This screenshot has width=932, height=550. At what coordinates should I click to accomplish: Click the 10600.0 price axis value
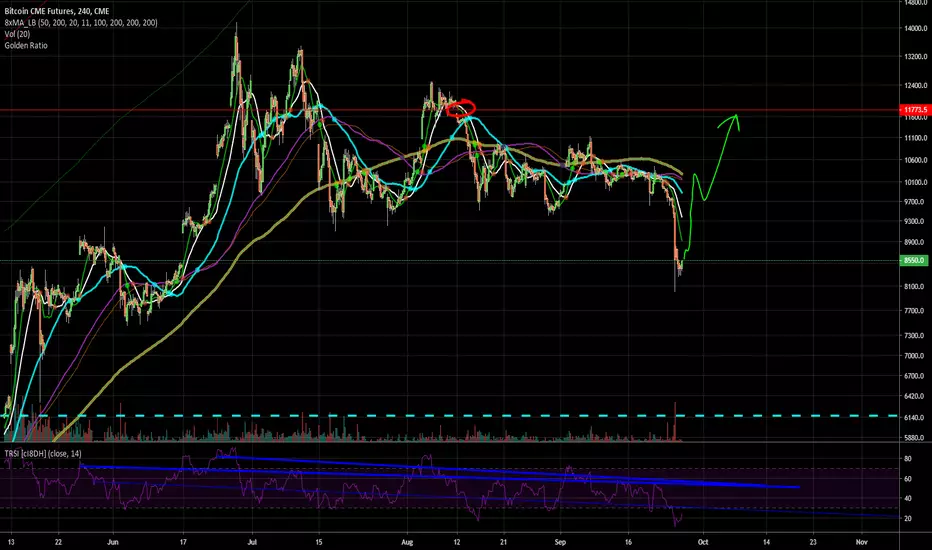tap(915, 160)
